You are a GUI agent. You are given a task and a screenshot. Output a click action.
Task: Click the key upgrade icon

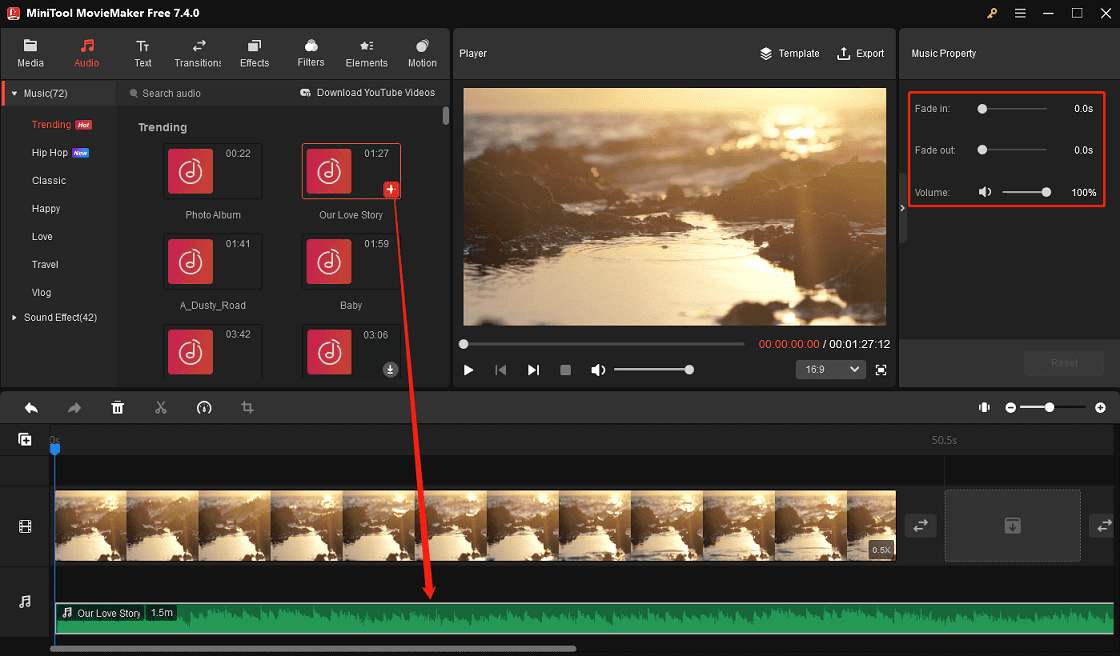click(x=992, y=14)
